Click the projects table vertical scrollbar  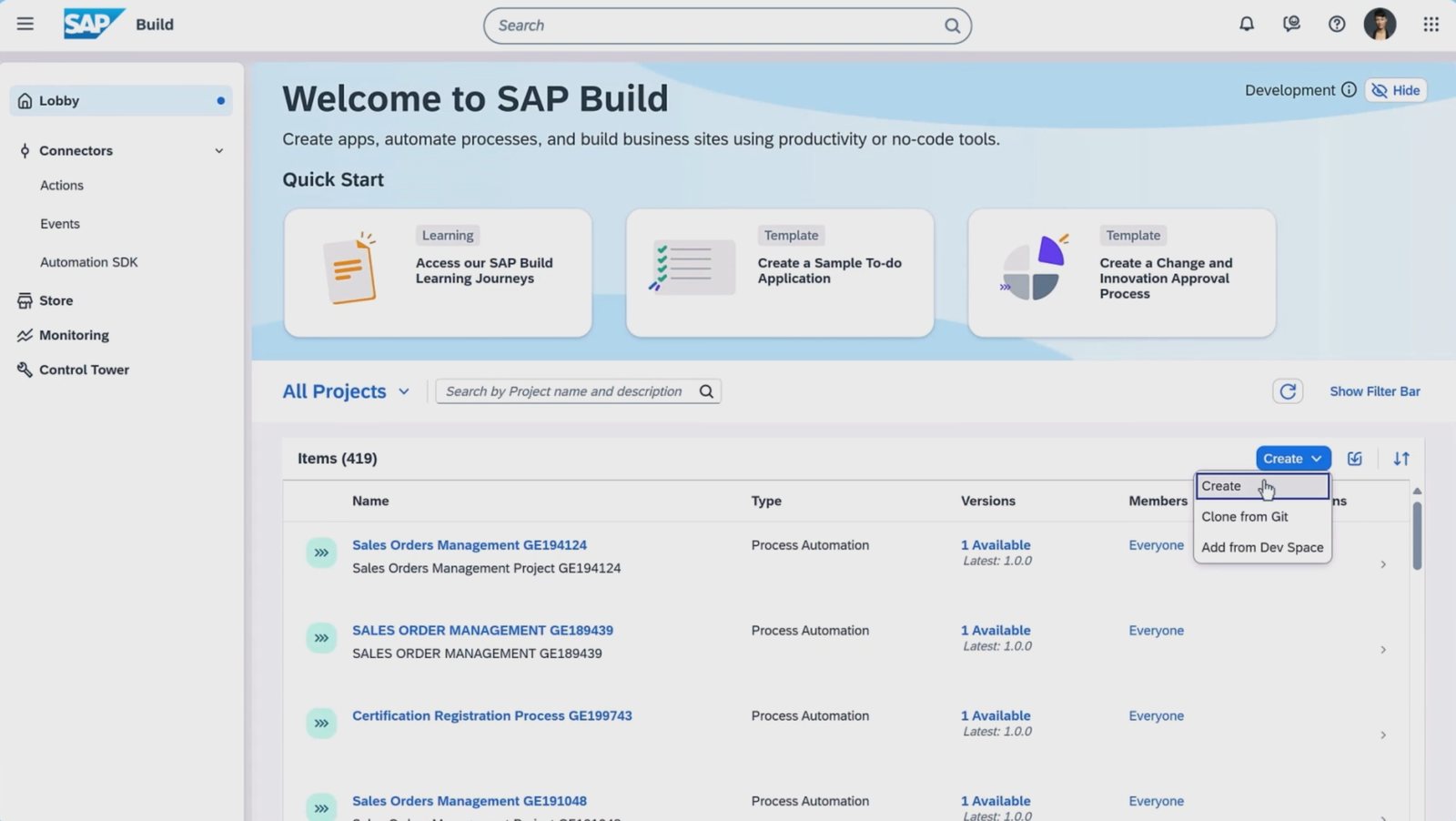coord(1417,535)
